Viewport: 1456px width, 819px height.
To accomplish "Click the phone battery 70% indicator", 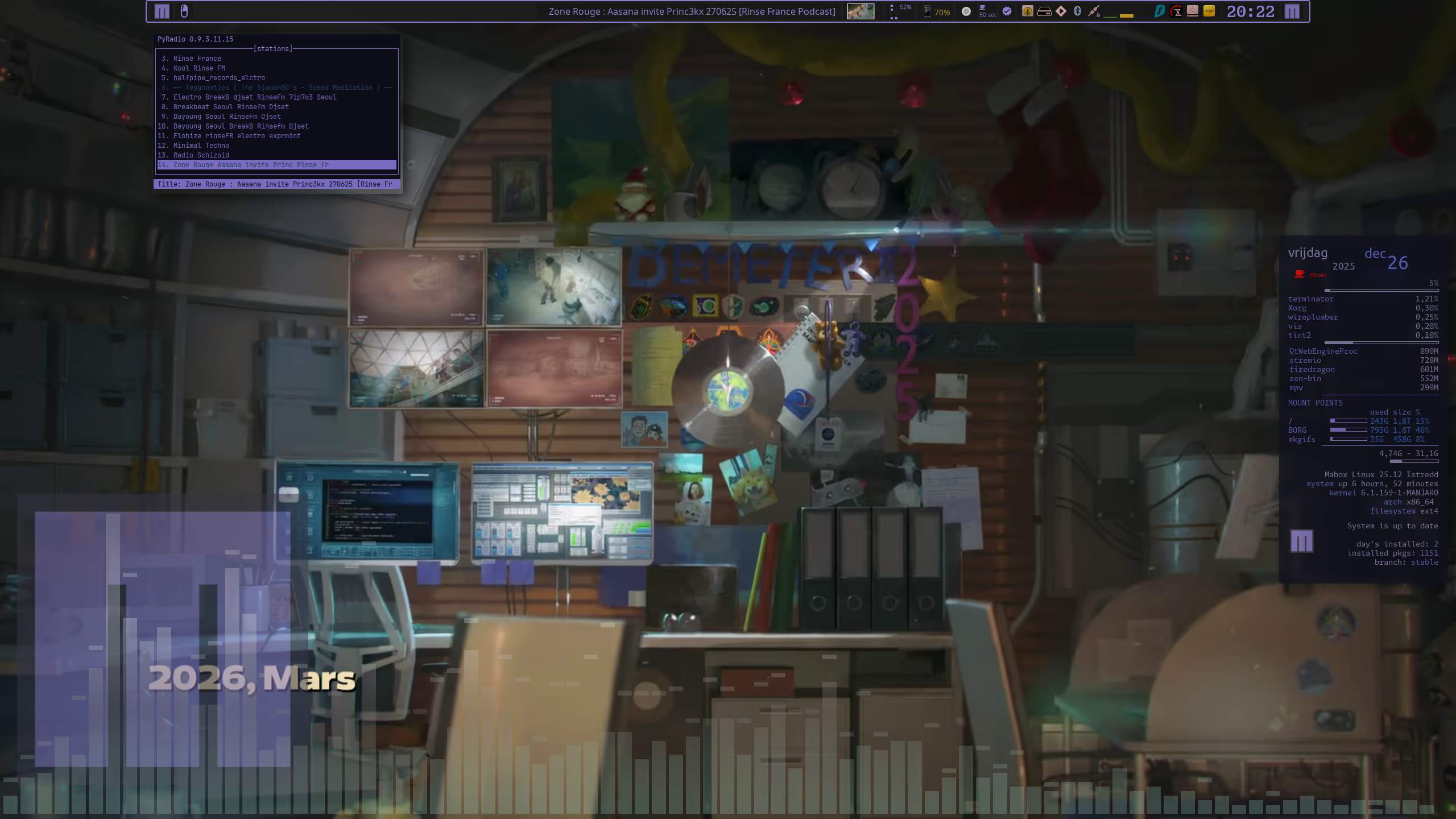I will [x=936, y=12].
